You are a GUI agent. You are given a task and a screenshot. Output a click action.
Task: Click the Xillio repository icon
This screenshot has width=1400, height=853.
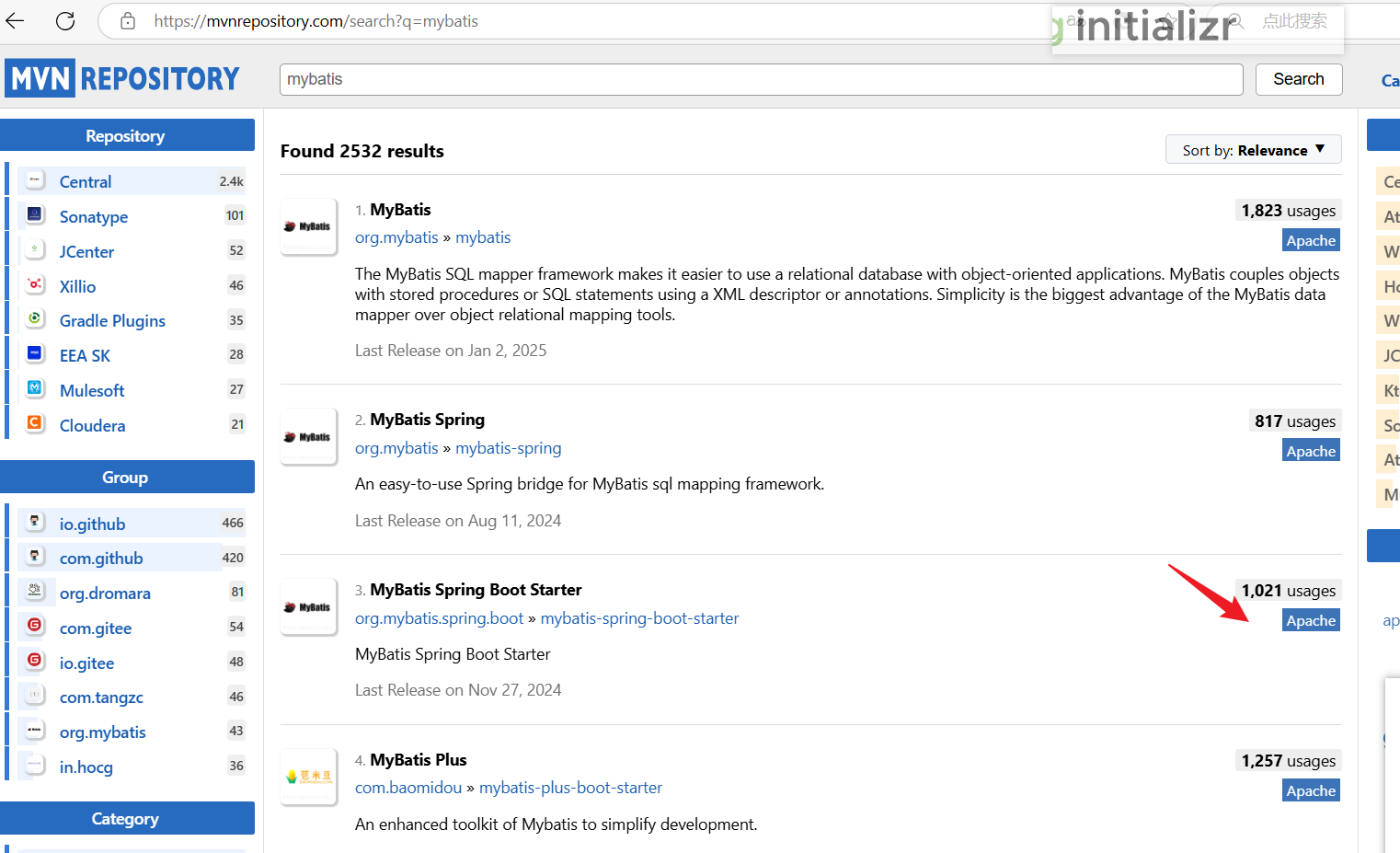(35, 285)
